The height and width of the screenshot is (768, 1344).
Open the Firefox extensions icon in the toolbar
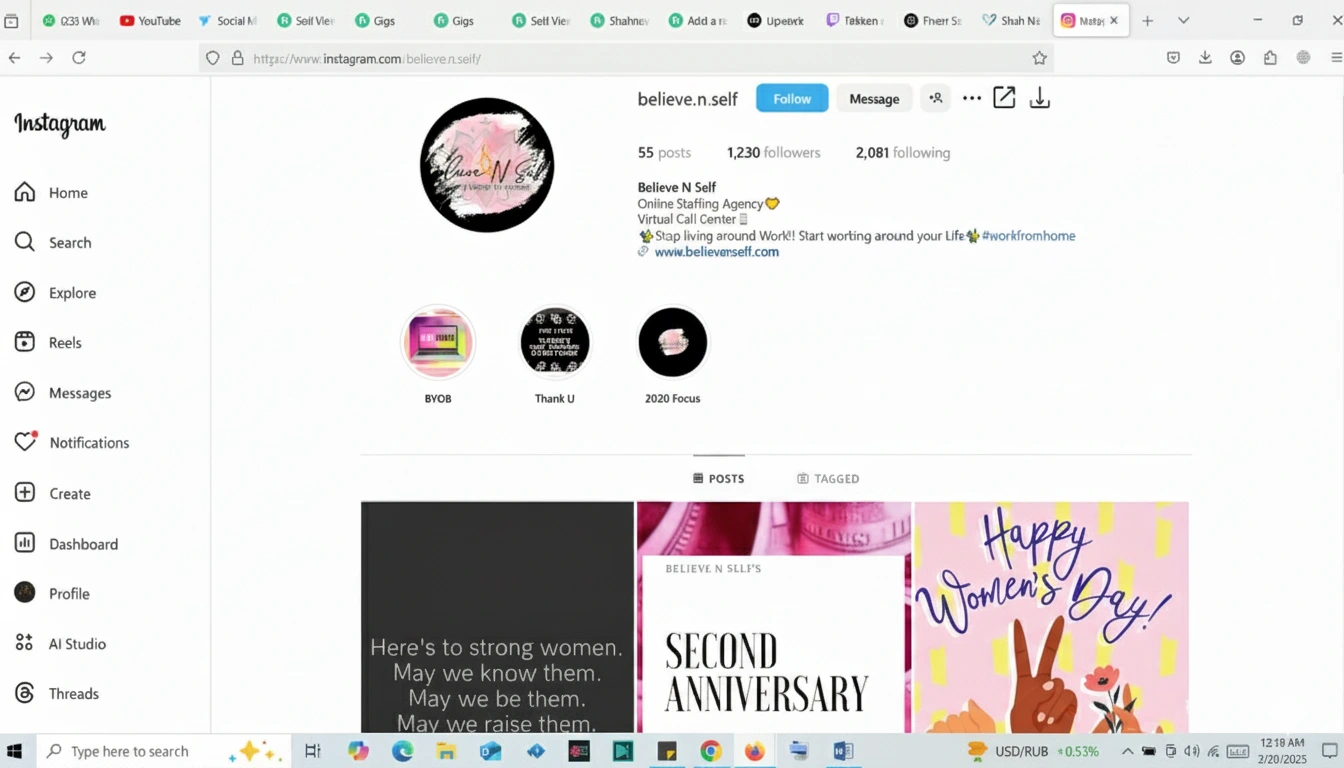click(x=1270, y=58)
